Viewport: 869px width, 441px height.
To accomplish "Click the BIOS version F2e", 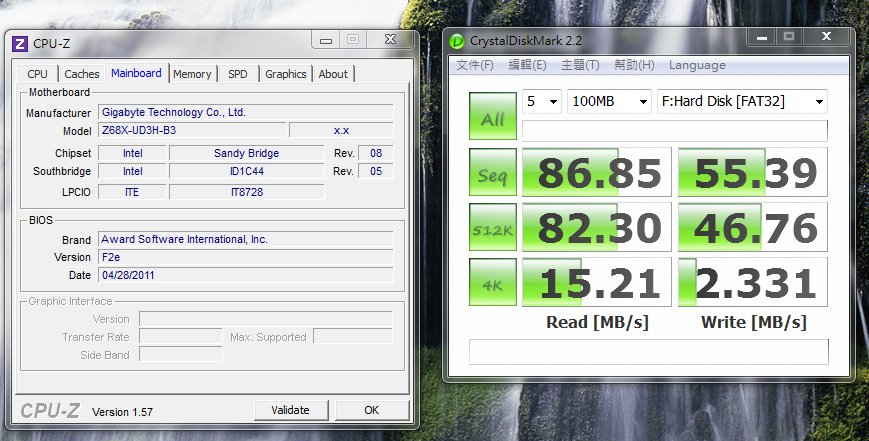I will coord(246,257).
